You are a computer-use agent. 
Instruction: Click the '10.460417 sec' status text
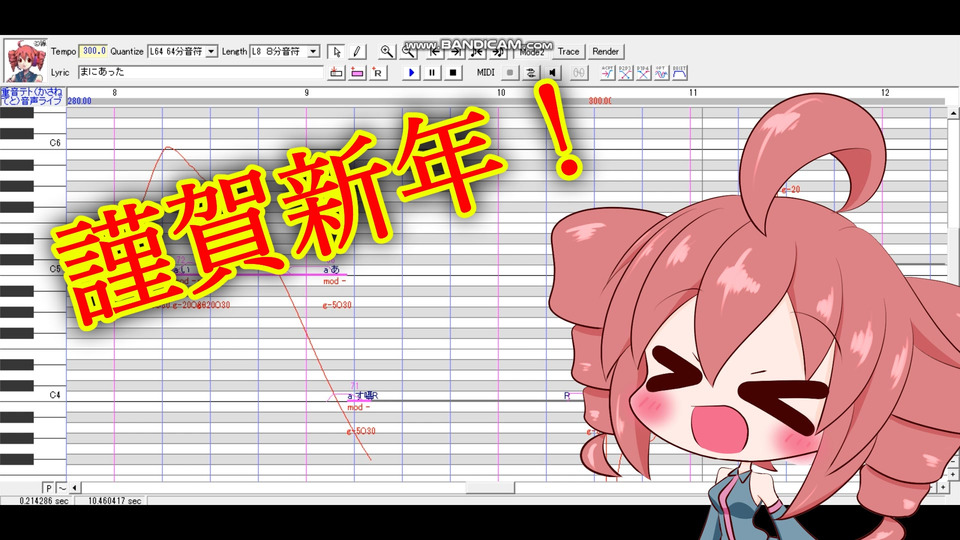(x=114, y=501)
